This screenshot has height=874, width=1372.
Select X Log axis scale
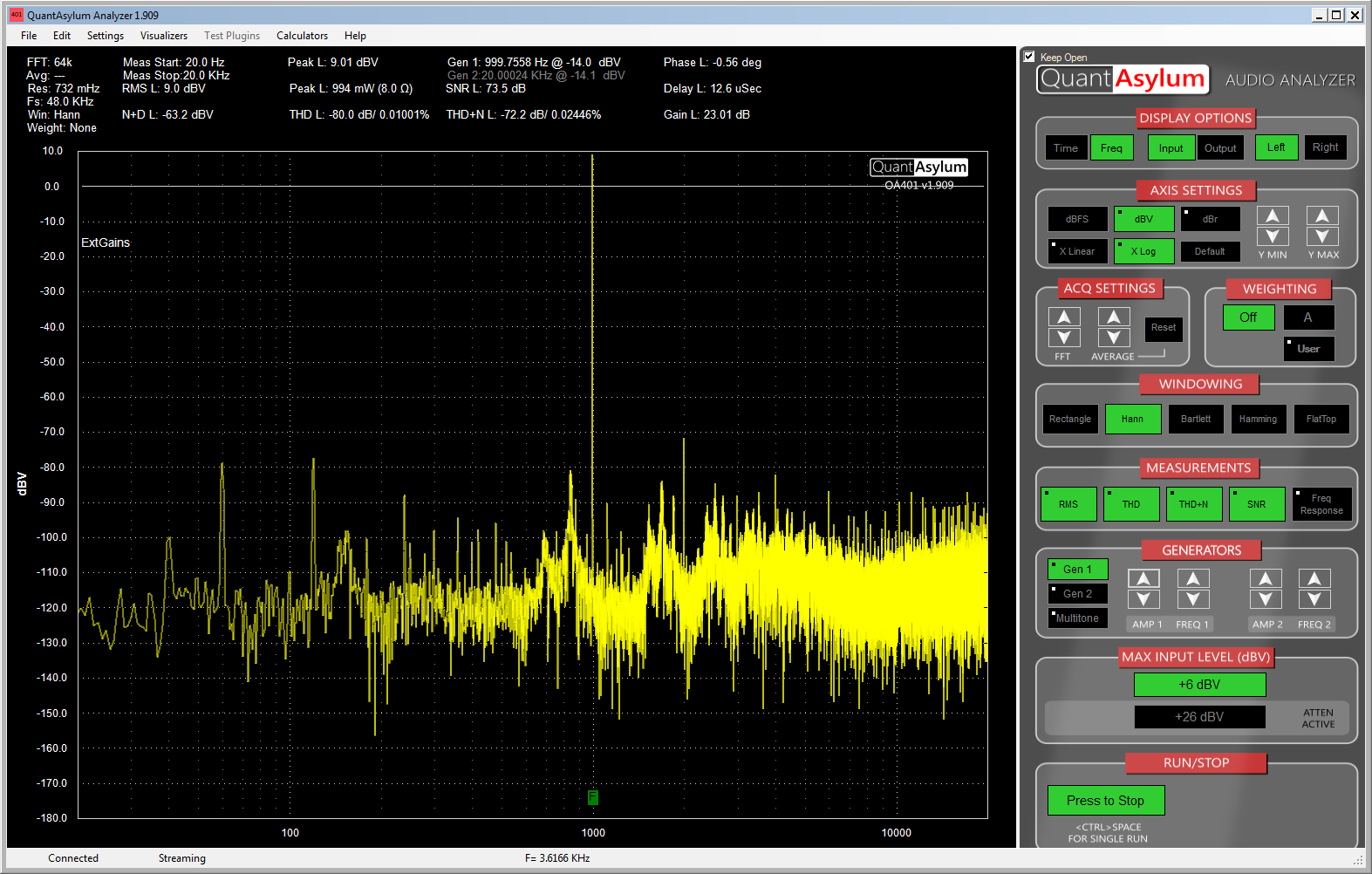pyautogui.click(x=1143, y=251)
